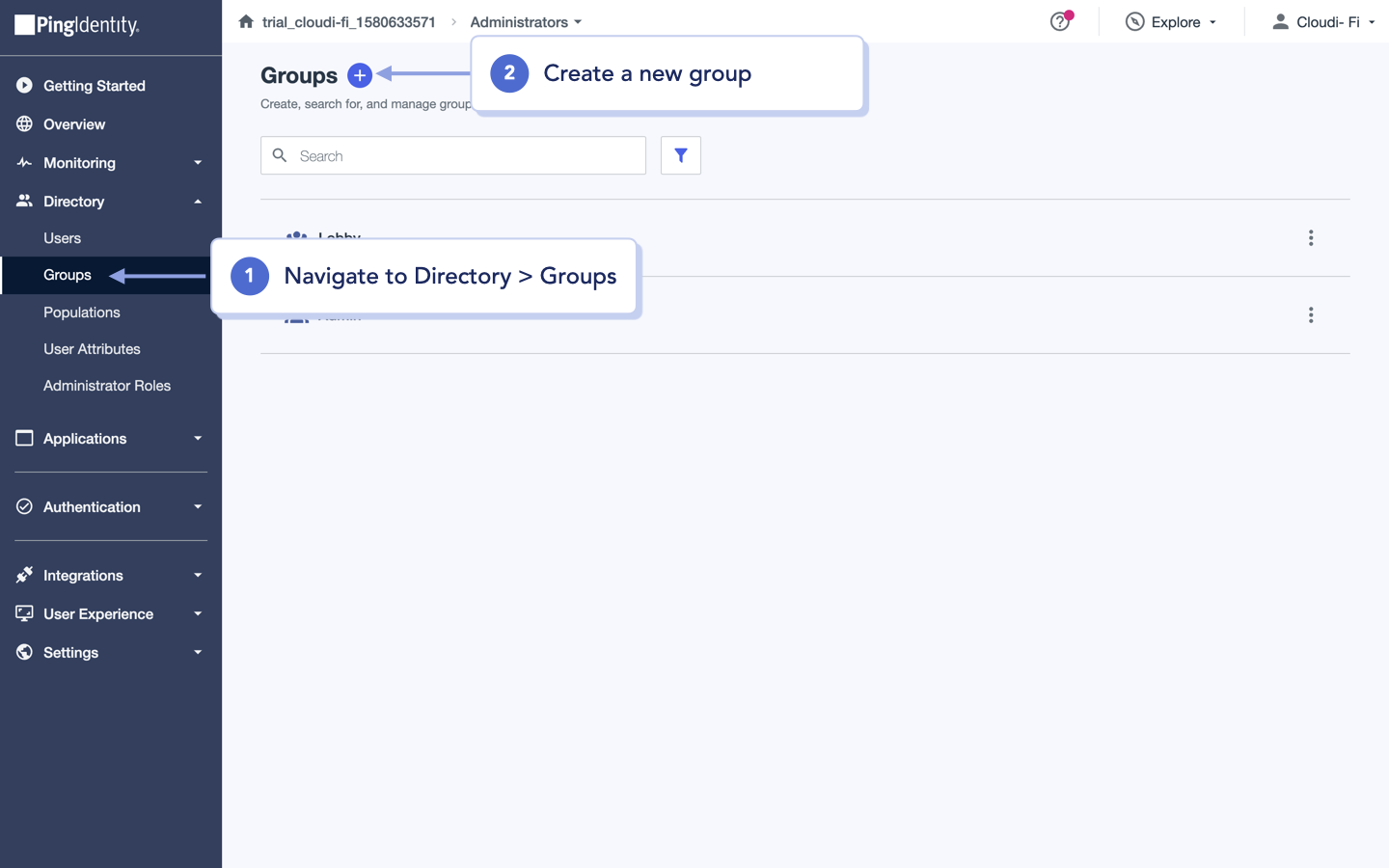This screenshot has width=1389, height=868.
Task: Open the kebab menu for the Lobby group
Action: 1311,237
